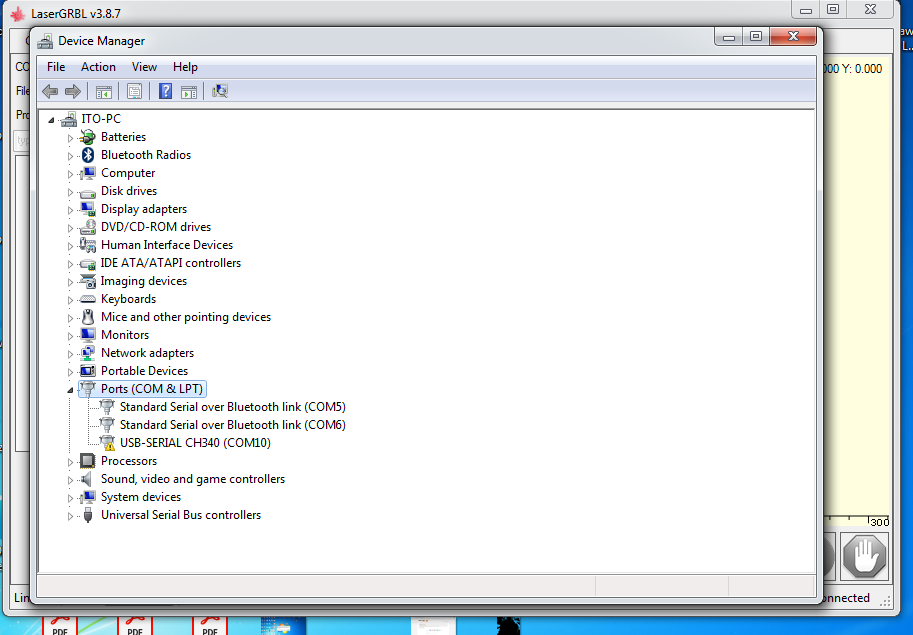Select the Portable Devices label
913x635 pixels.
pyautogui.click(x=144, y=371)
